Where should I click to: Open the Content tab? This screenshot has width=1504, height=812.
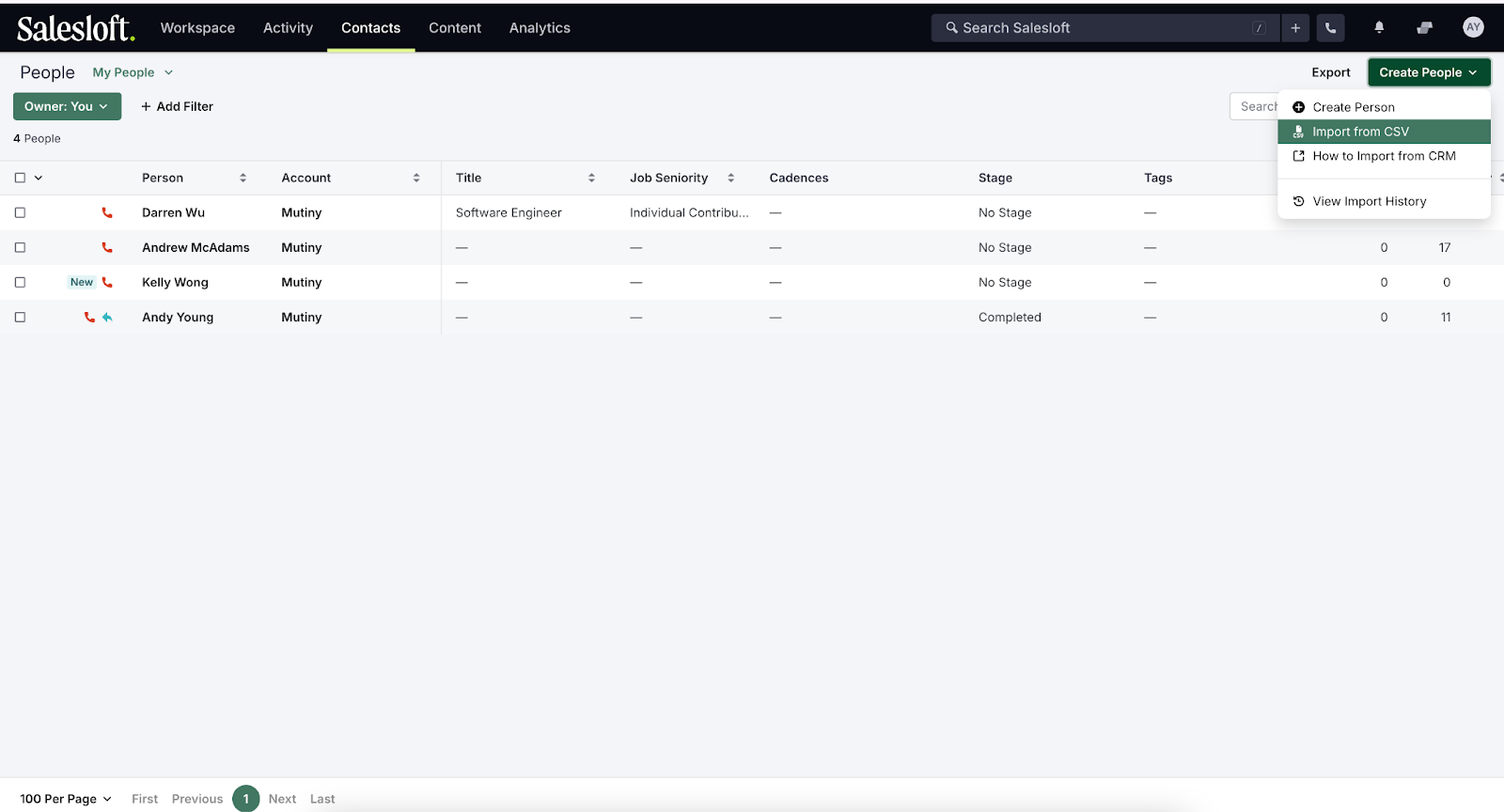[455, 28]
